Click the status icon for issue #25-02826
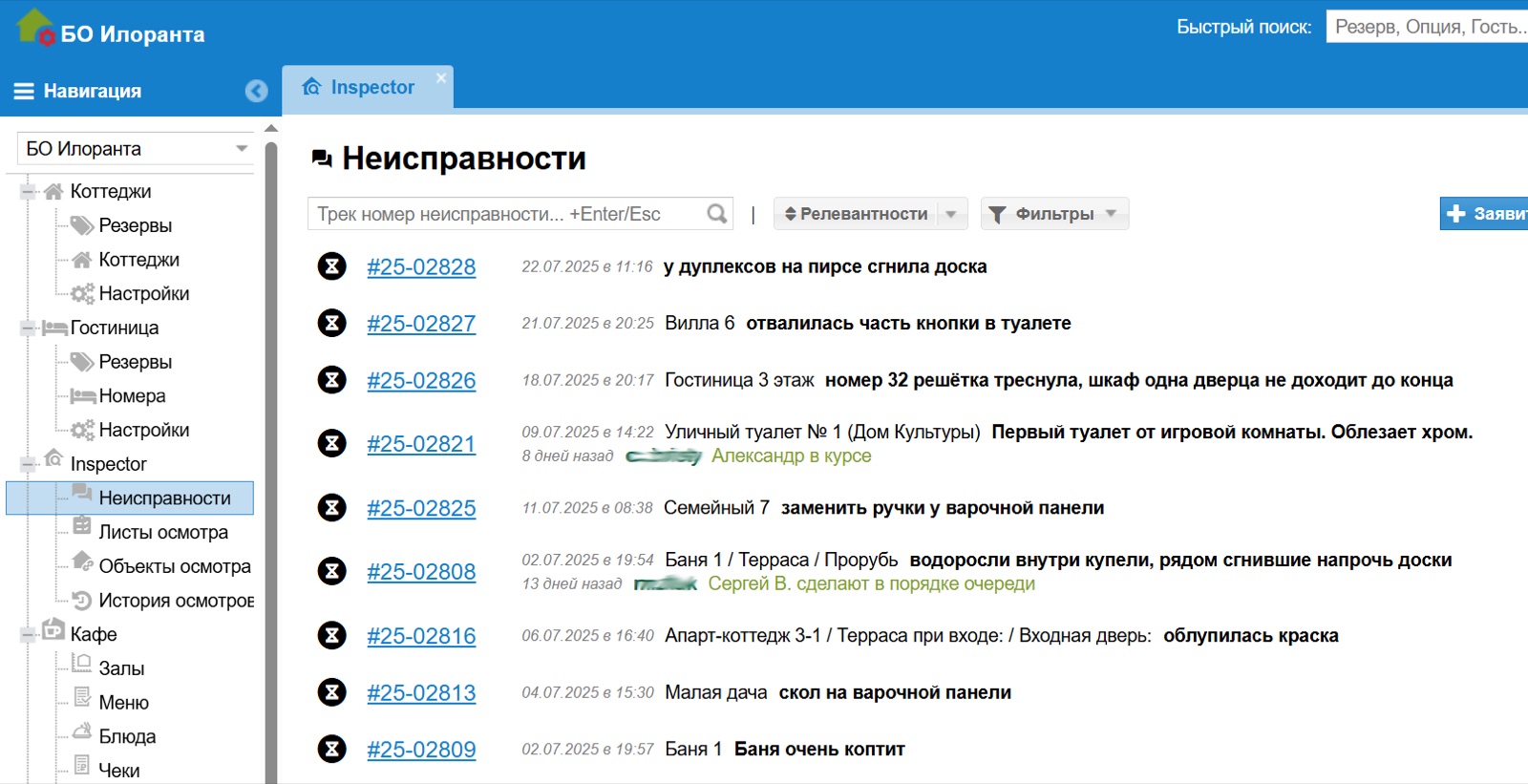Viewport: 1528px width, 784px height. [331, 380]
